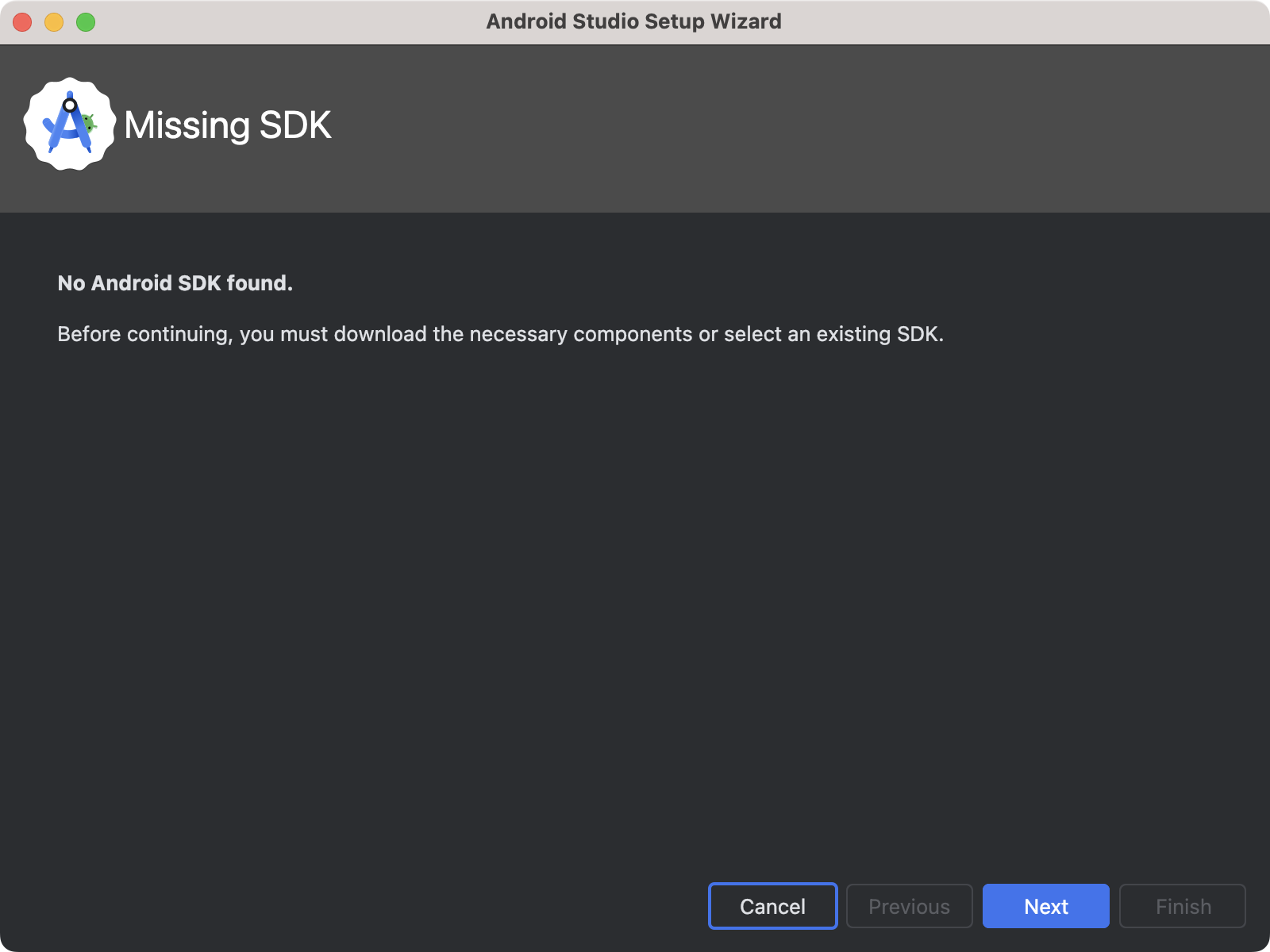1270x952 pixels.
Task: Click the 'Android Studio Setup Wizard' title bar
Action: [635, 21]
